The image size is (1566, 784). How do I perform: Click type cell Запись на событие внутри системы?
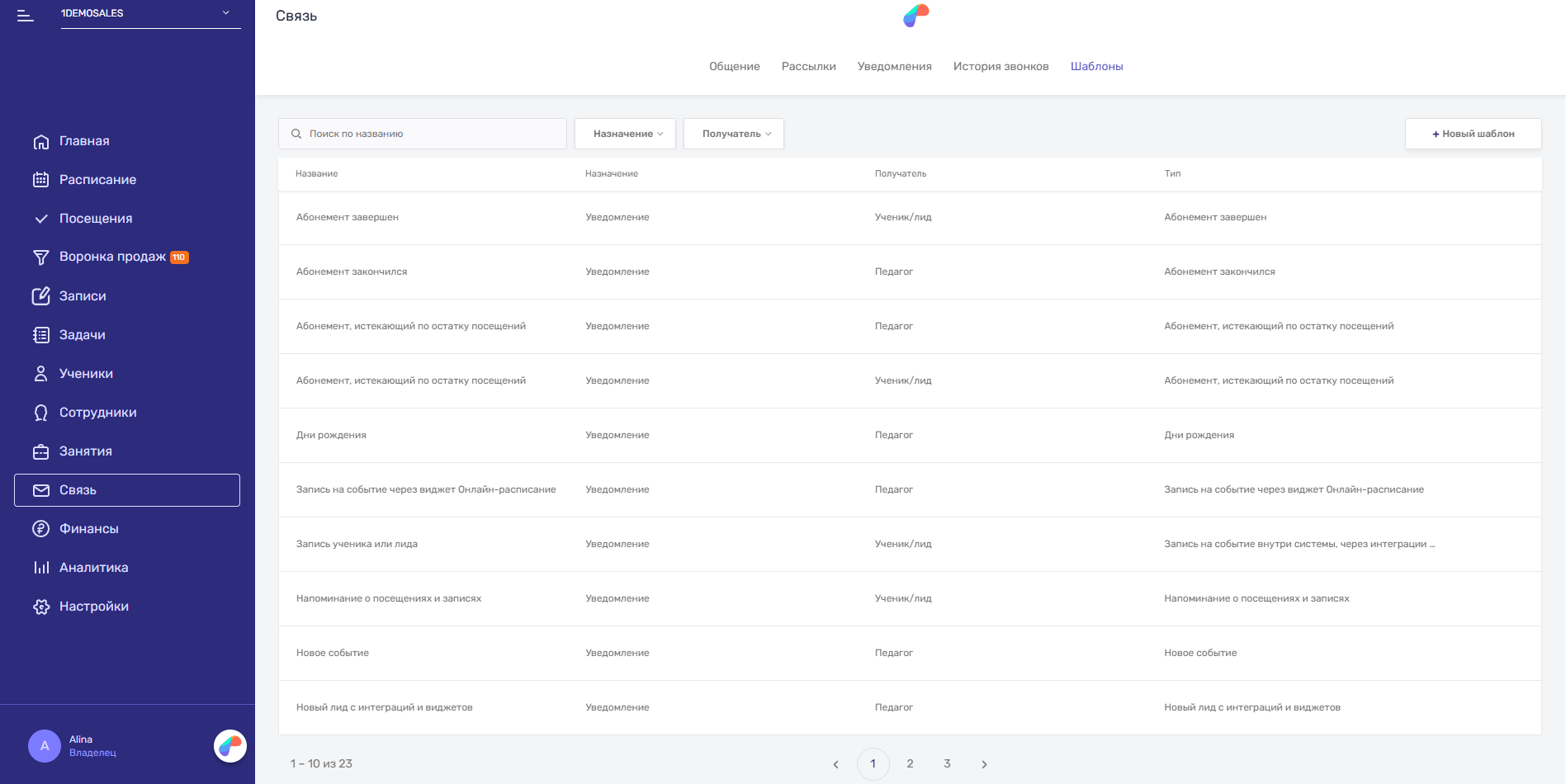point(1299,544)
